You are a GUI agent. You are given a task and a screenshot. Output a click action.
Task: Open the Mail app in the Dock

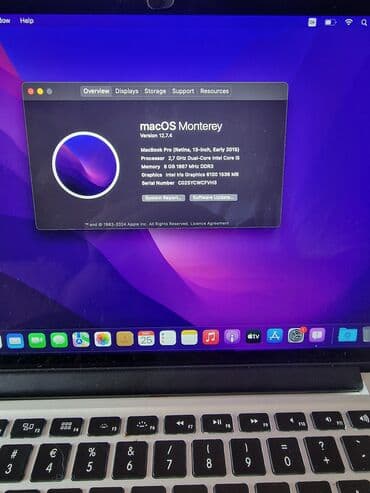coord(15,341)
